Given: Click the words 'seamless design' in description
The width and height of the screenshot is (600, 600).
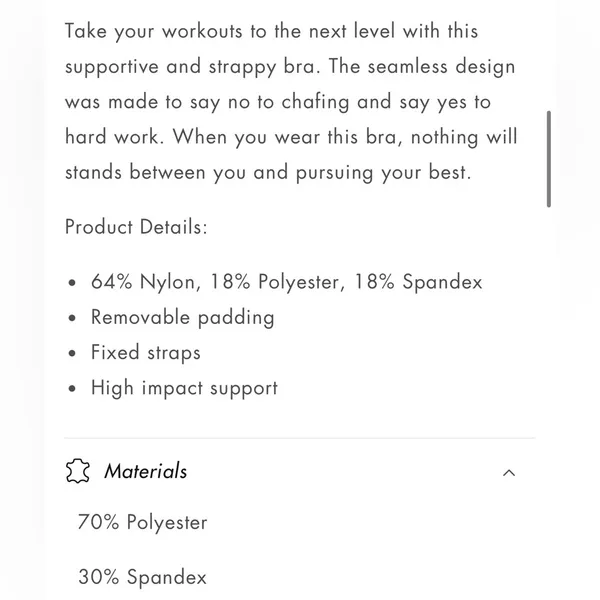Looking at the screenshot, I should click(x=441, y=67).
